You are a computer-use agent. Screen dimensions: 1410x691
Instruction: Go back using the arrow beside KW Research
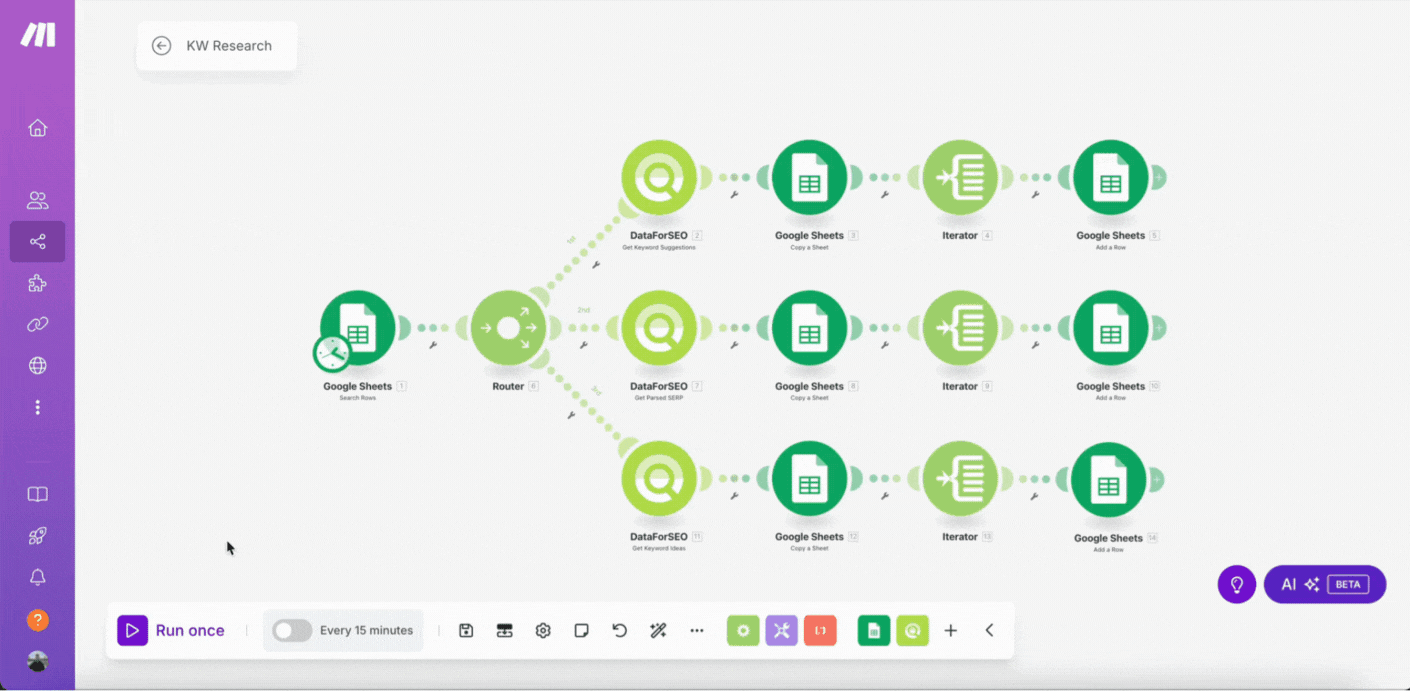coord(161,46)
